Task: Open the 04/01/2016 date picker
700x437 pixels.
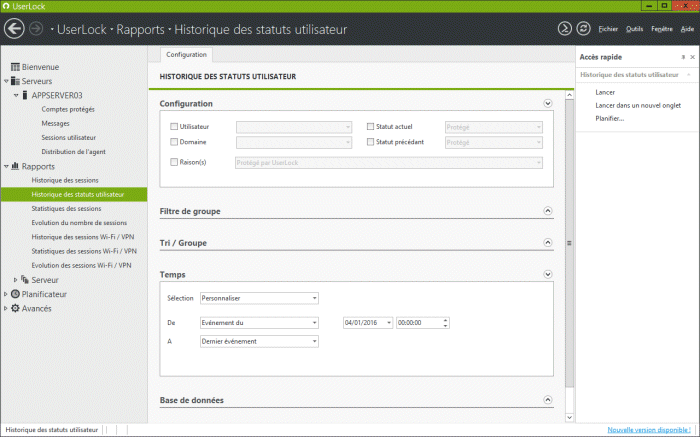Action: [389, 322]
